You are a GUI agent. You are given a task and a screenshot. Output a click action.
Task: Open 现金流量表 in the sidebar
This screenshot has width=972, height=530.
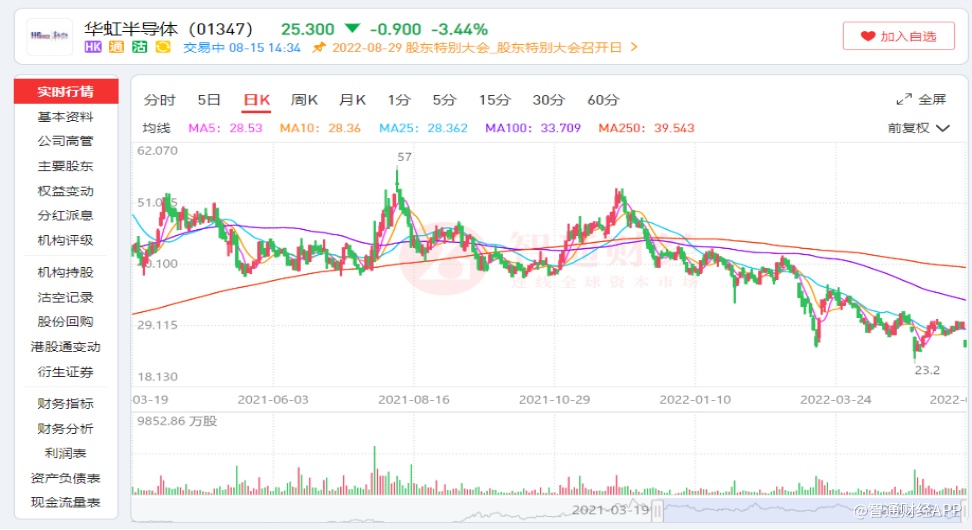click(66, 502)
